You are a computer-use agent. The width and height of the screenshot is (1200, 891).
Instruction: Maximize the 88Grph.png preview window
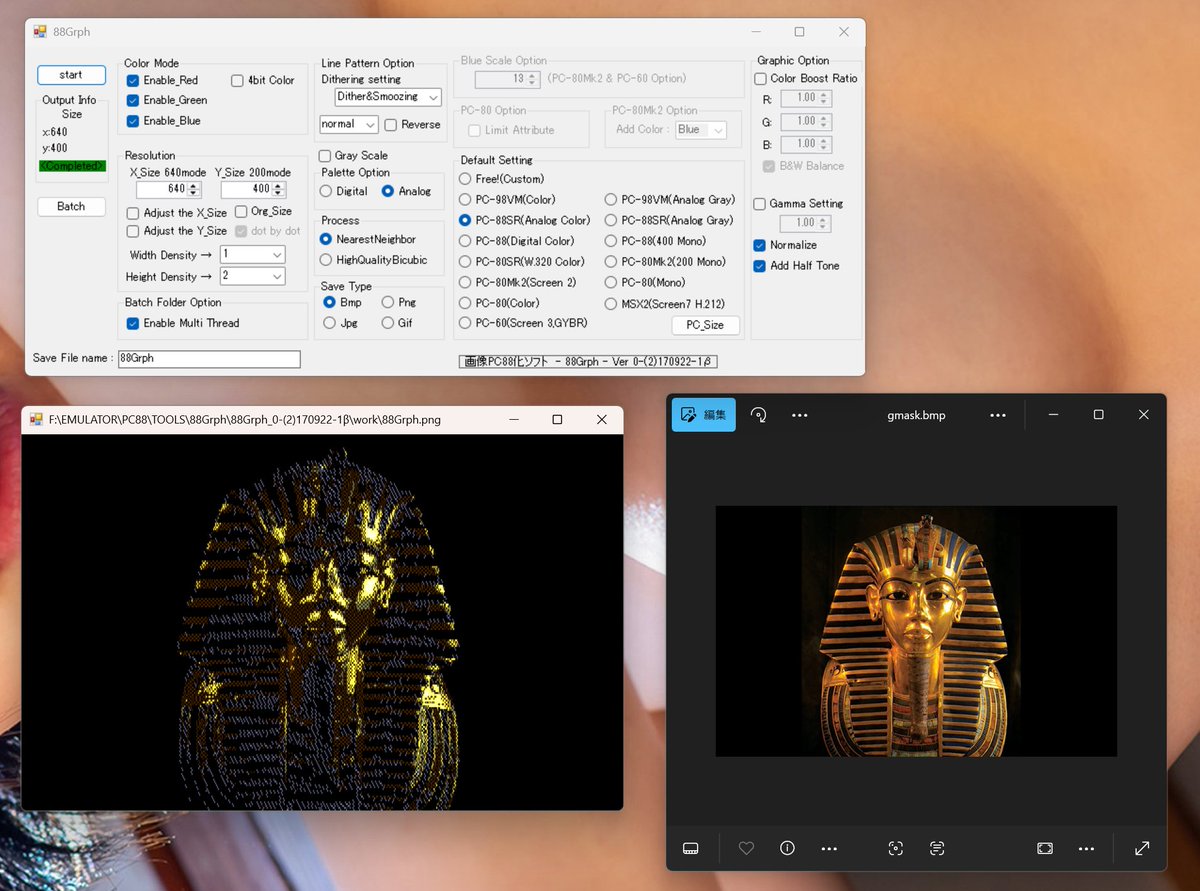[x=557, y=420]
